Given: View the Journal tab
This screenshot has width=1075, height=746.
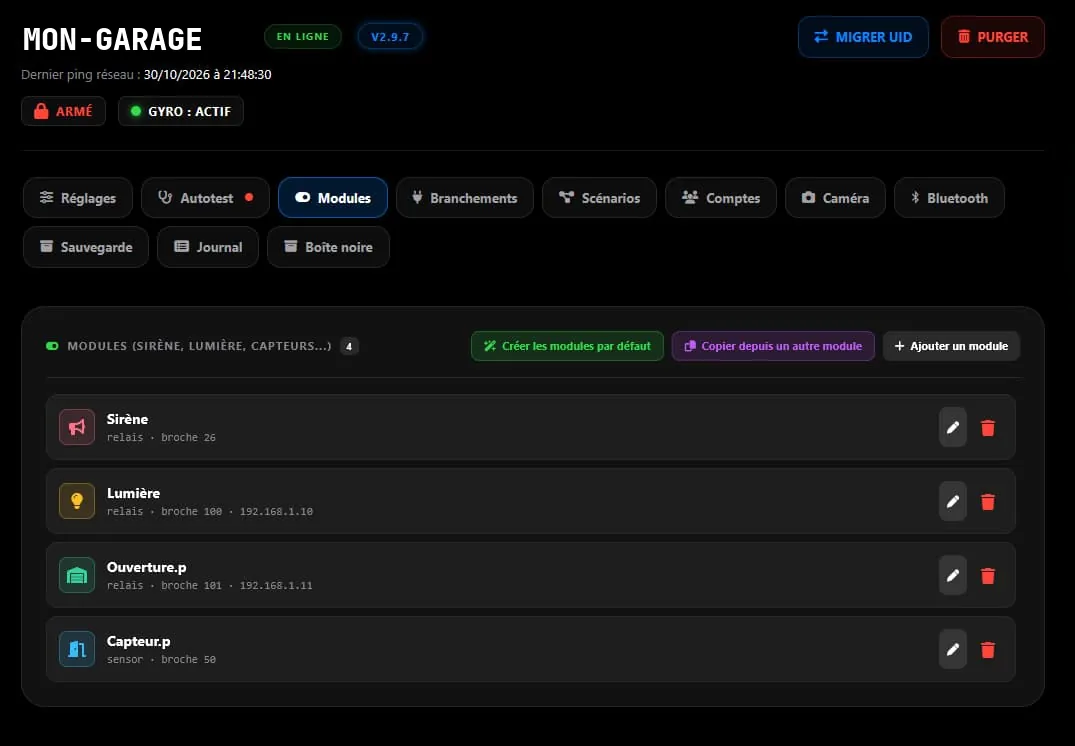Looking at the screenshot, I should tap(208, 247).
